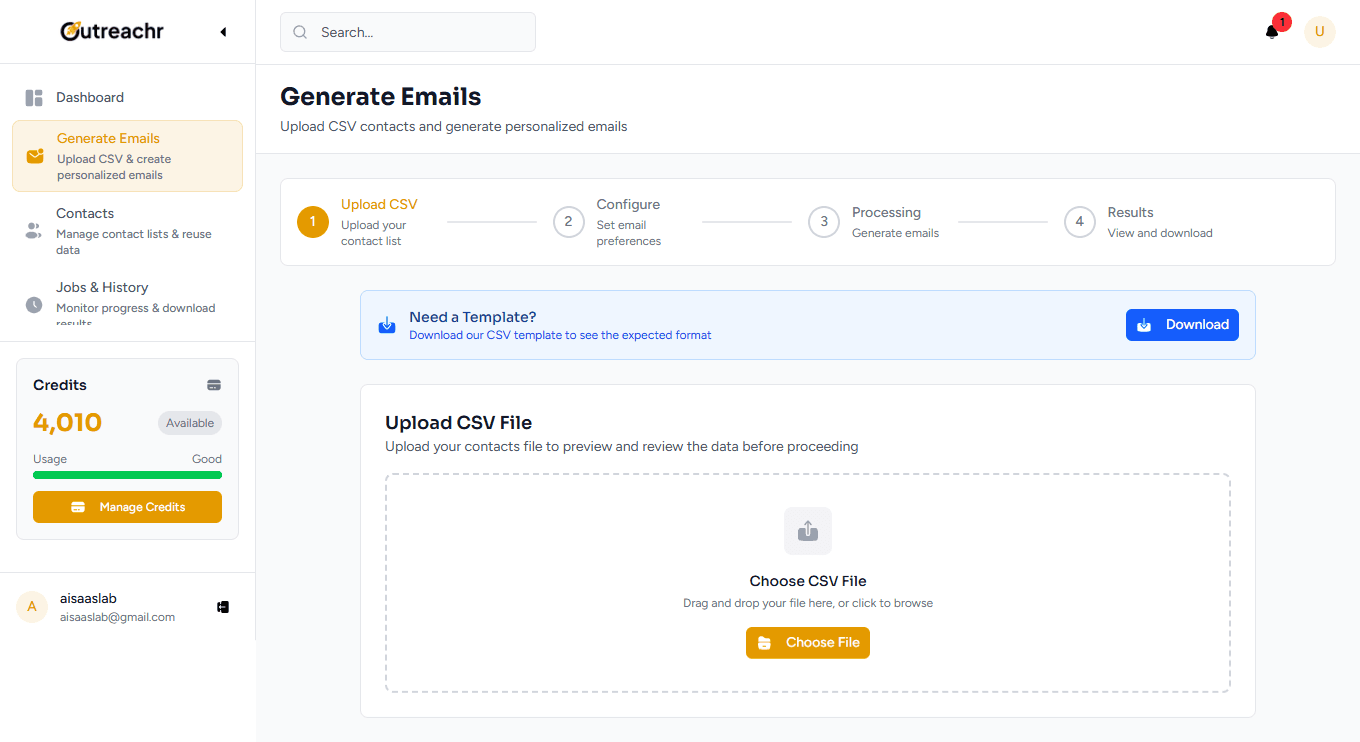Screen dimensions: 1360x742
Task: Open the notifications bell
Action: coord(1272,32)
